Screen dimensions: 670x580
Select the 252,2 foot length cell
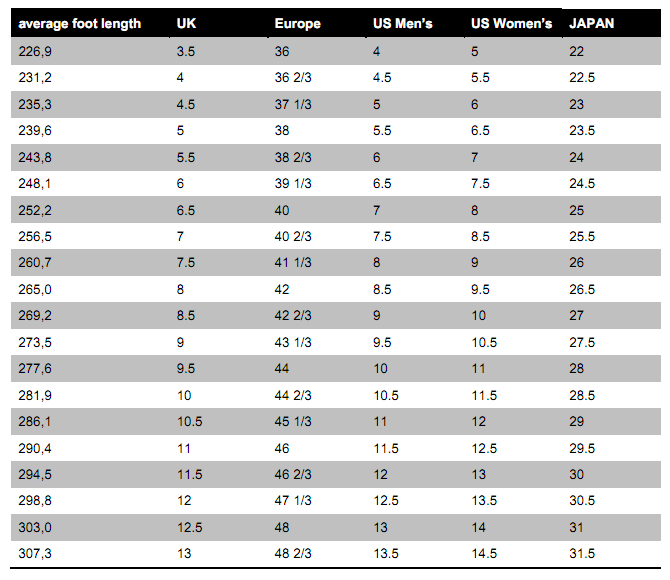click(x=35, y=210)
